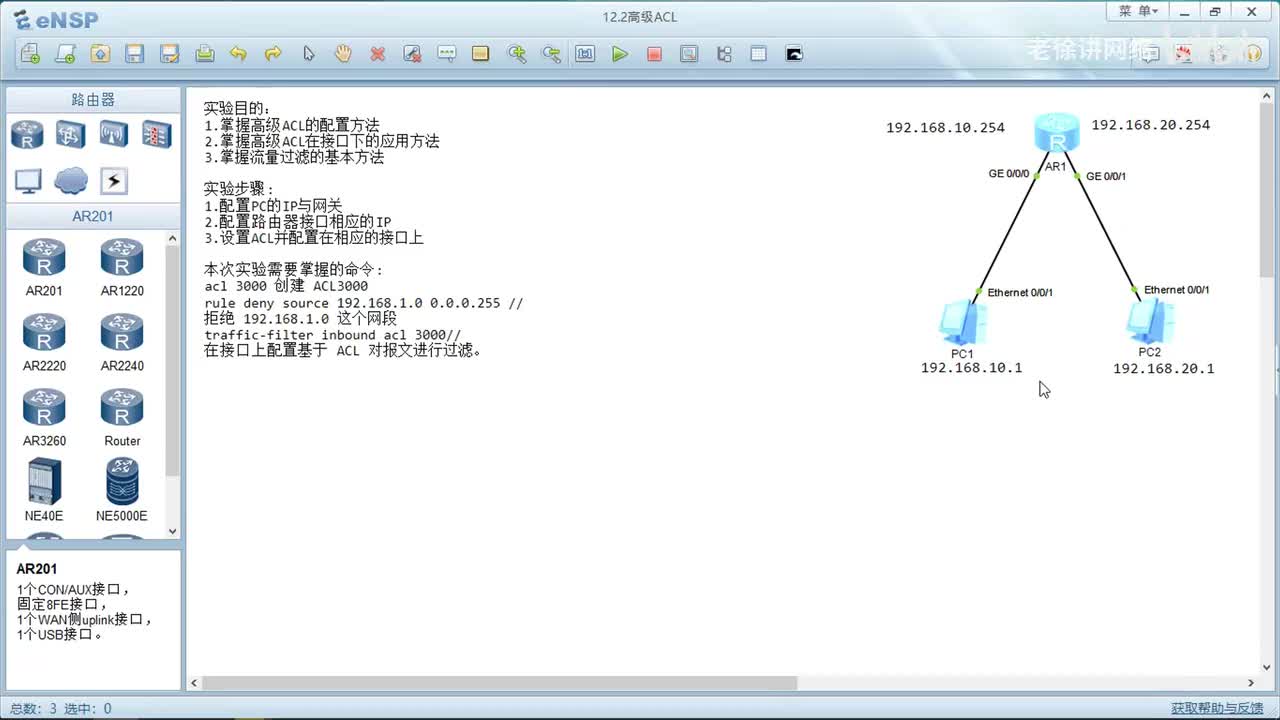
Task: Click the lab notes text block
Action: (x=363, y=229)
